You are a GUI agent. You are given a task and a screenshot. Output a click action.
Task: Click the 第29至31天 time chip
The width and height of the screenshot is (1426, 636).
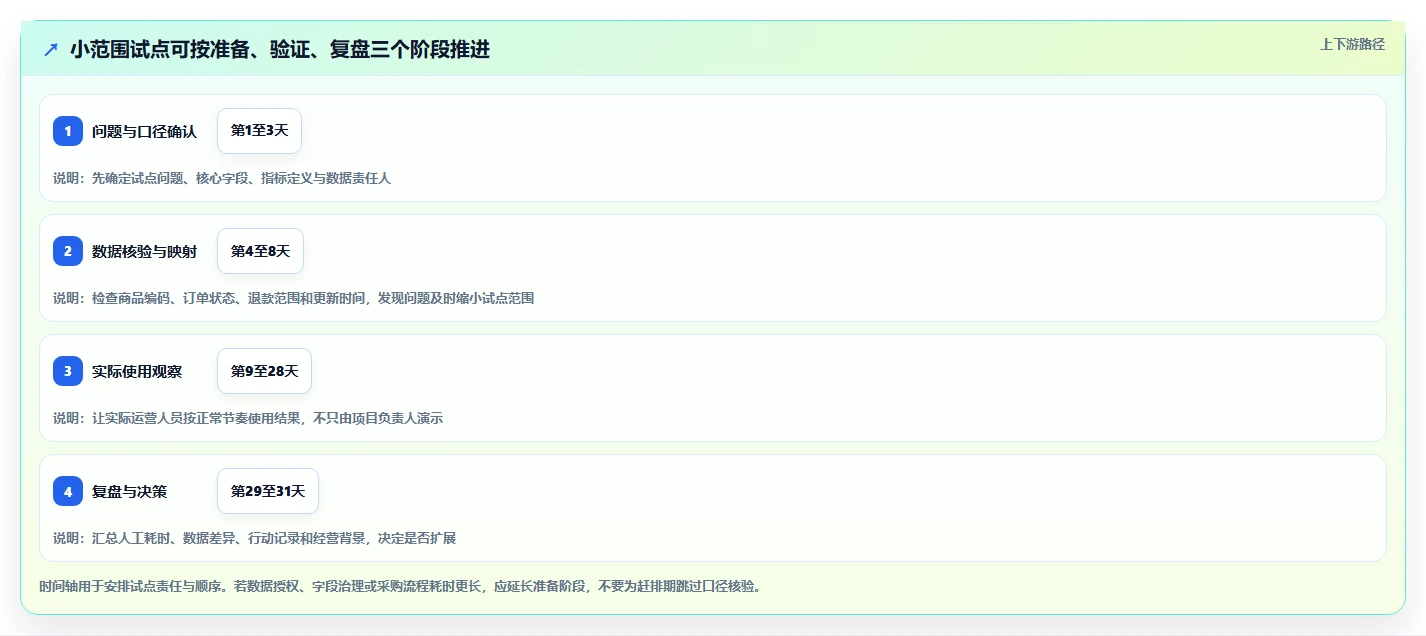tap(268, 491)
